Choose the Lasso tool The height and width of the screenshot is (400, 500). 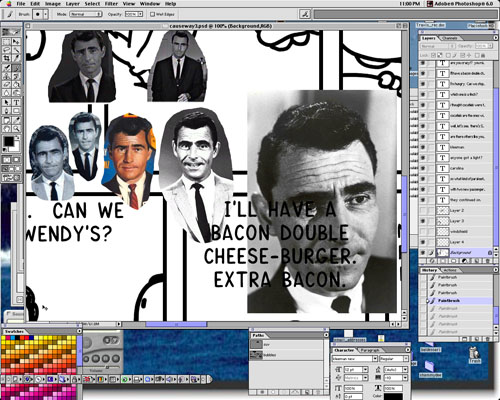click(6, 50)
